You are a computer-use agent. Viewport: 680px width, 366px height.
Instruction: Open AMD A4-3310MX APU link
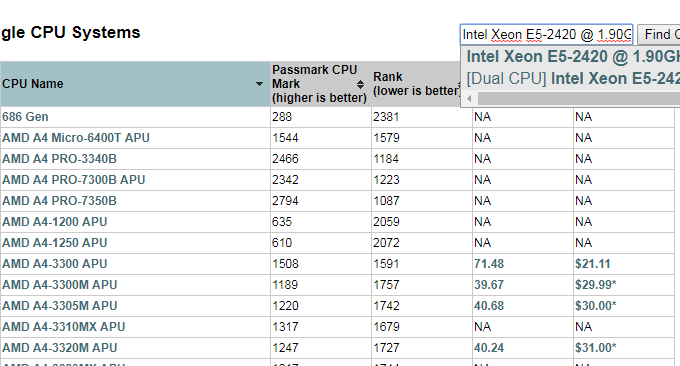pos(64,327)
